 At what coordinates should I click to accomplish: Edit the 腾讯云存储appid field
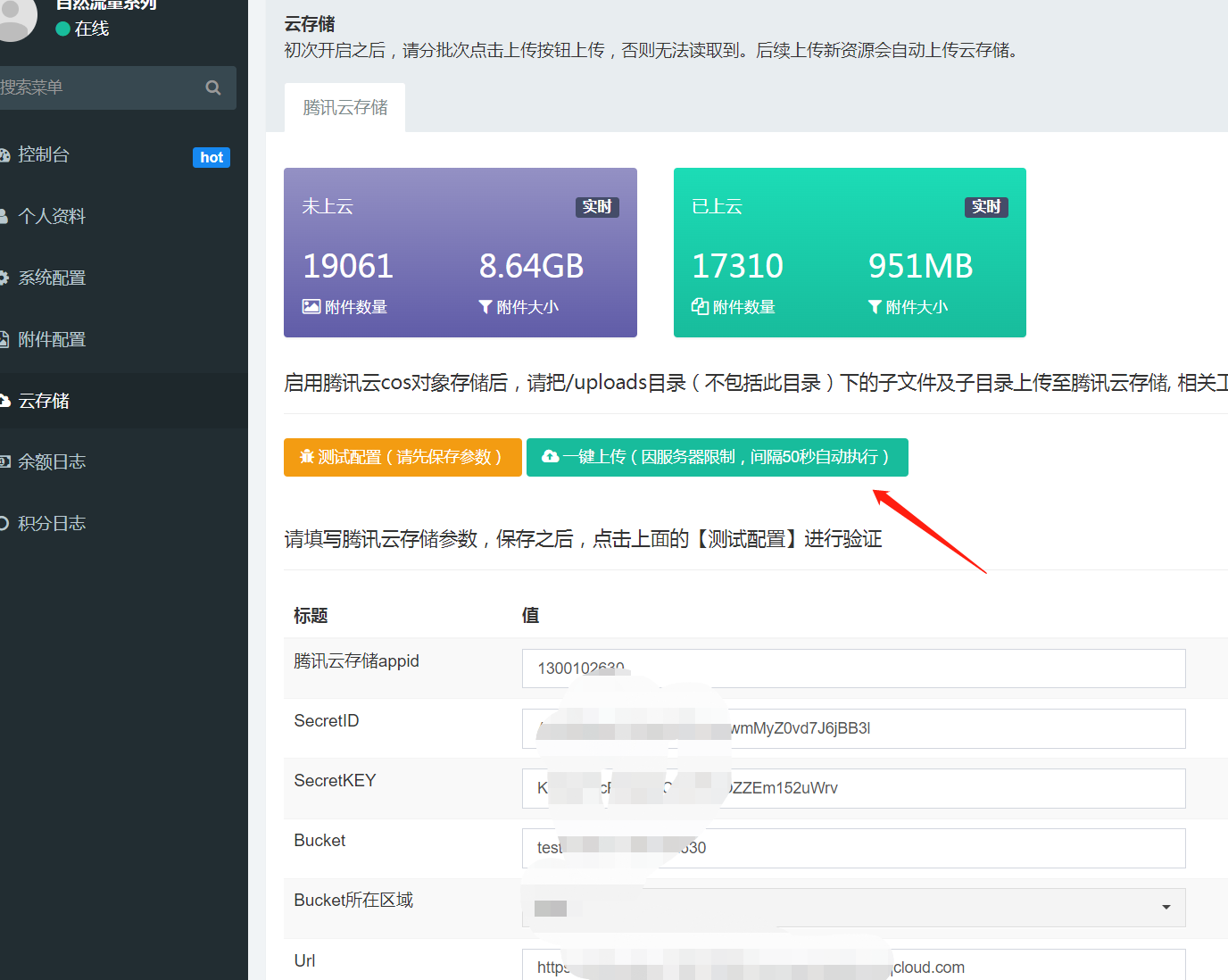pyautogui.click(x=853, y=669)
